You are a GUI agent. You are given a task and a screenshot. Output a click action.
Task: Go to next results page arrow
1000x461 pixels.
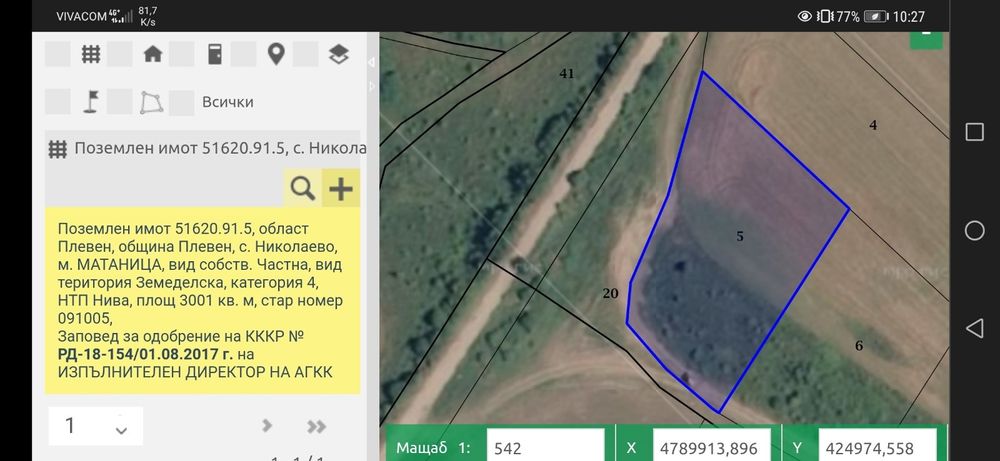pyautogui.click(x=267, y=425)
